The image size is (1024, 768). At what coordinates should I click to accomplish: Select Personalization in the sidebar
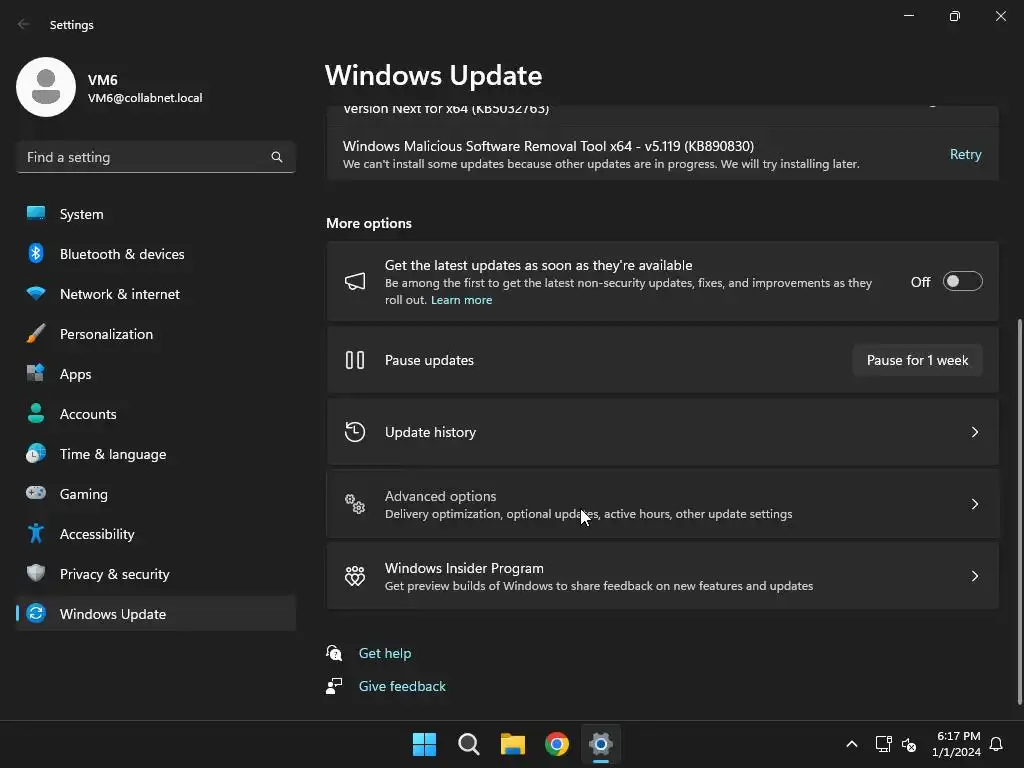(155, 334)
